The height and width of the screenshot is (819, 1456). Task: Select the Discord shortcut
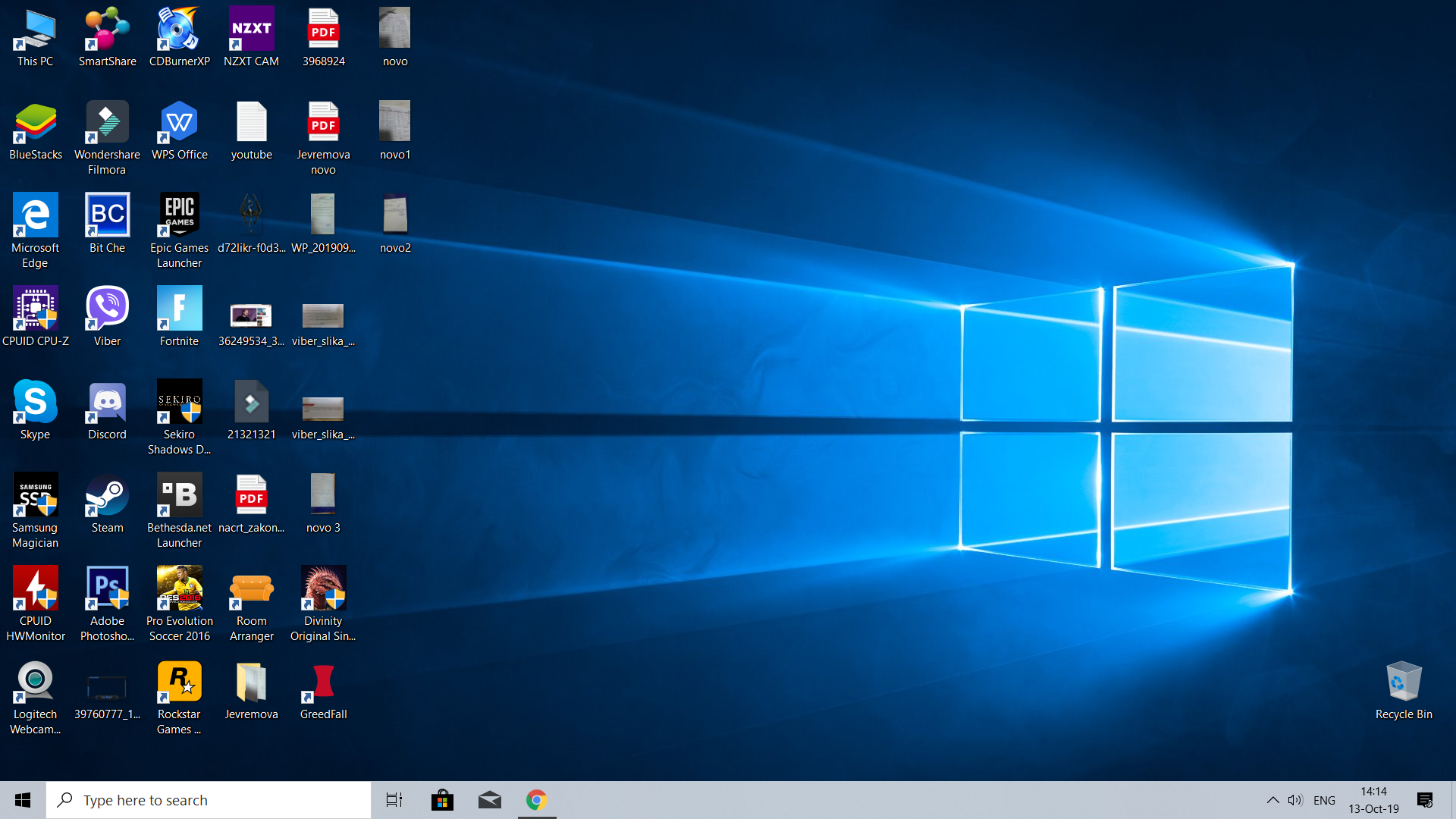click(107, 411)
